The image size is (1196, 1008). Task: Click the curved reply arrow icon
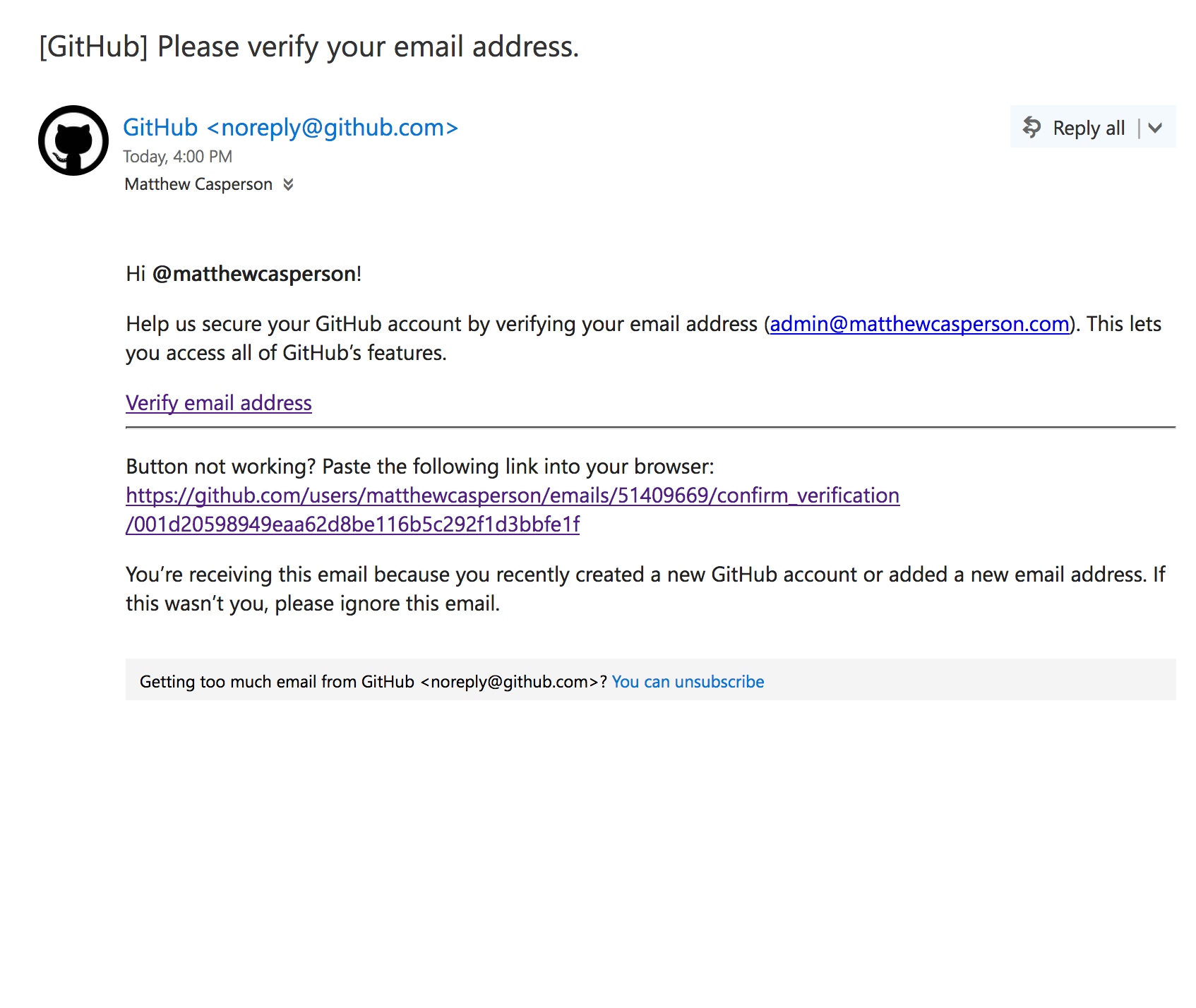tap(1031, 127)
